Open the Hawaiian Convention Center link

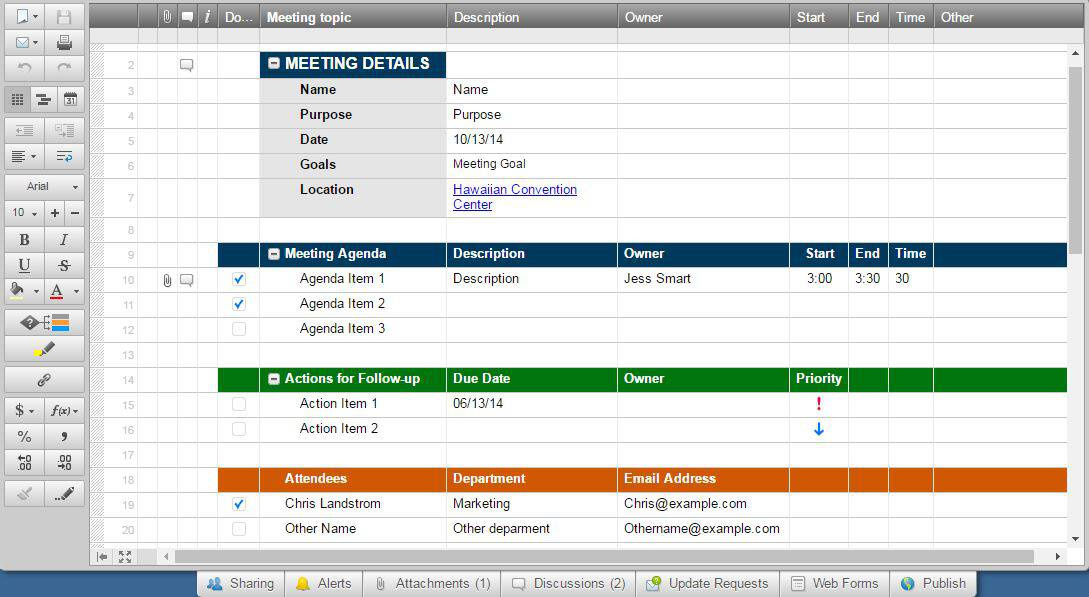(515, 197)
